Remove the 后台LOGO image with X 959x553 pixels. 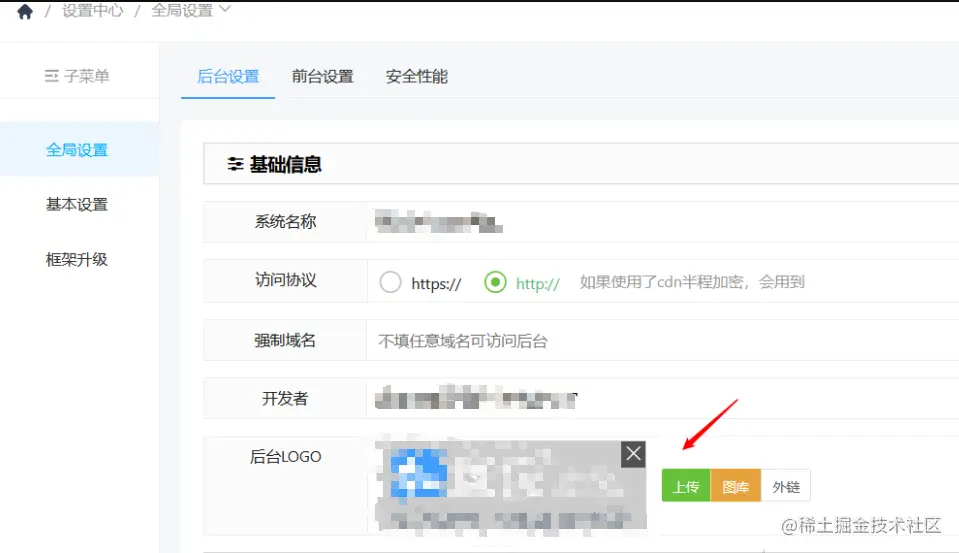[634, 454]
